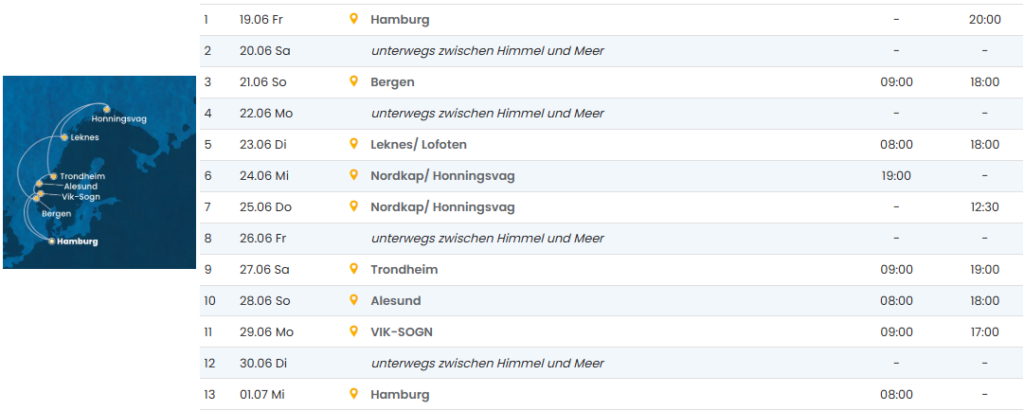
Task: Click the pin on day 13 Hamburg
Action: pyautogui.click(x=353, y=394)
